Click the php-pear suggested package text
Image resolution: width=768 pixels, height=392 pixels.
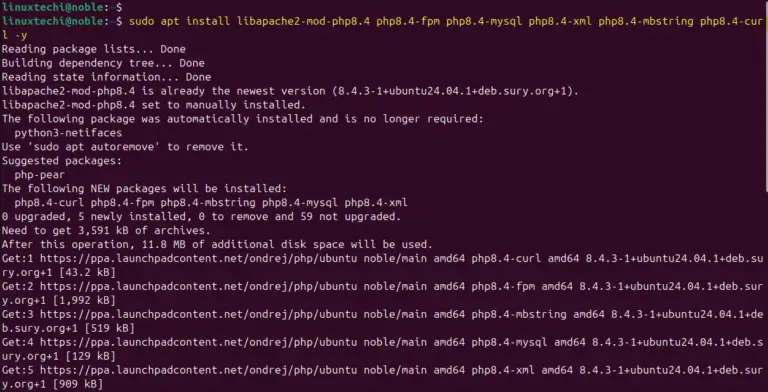click(40, 175)
